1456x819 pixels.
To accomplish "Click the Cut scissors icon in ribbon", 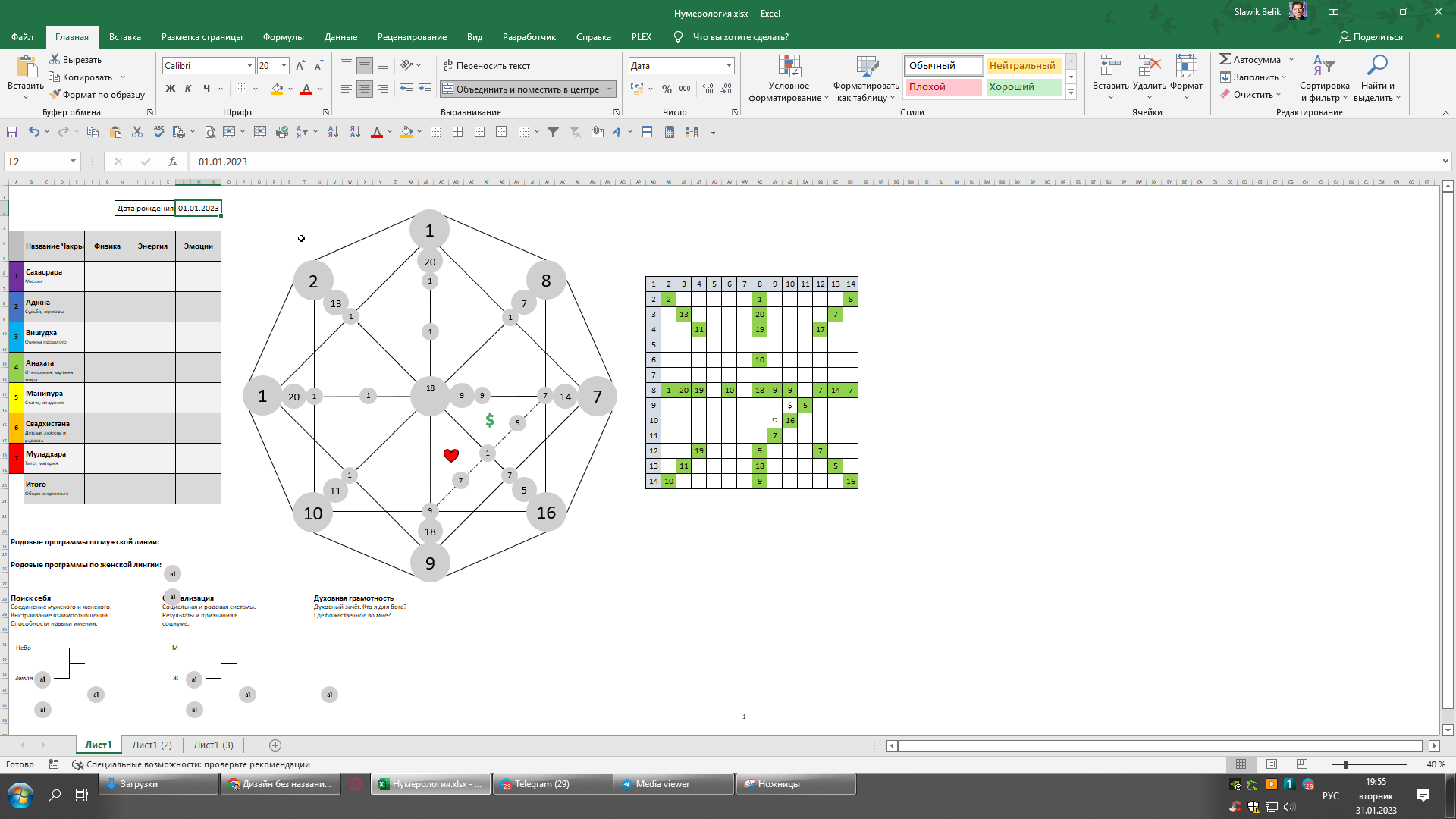I will coord(55,59).
